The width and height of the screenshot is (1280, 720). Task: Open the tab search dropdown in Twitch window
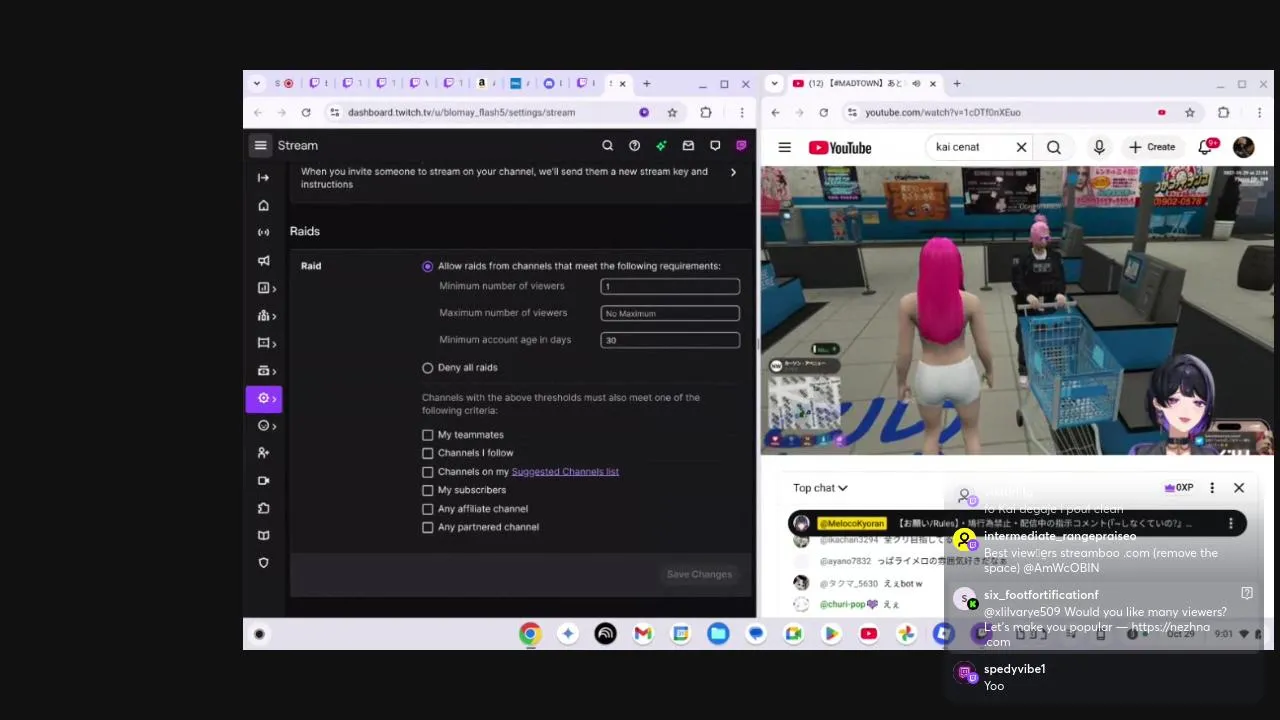(257, 84)
